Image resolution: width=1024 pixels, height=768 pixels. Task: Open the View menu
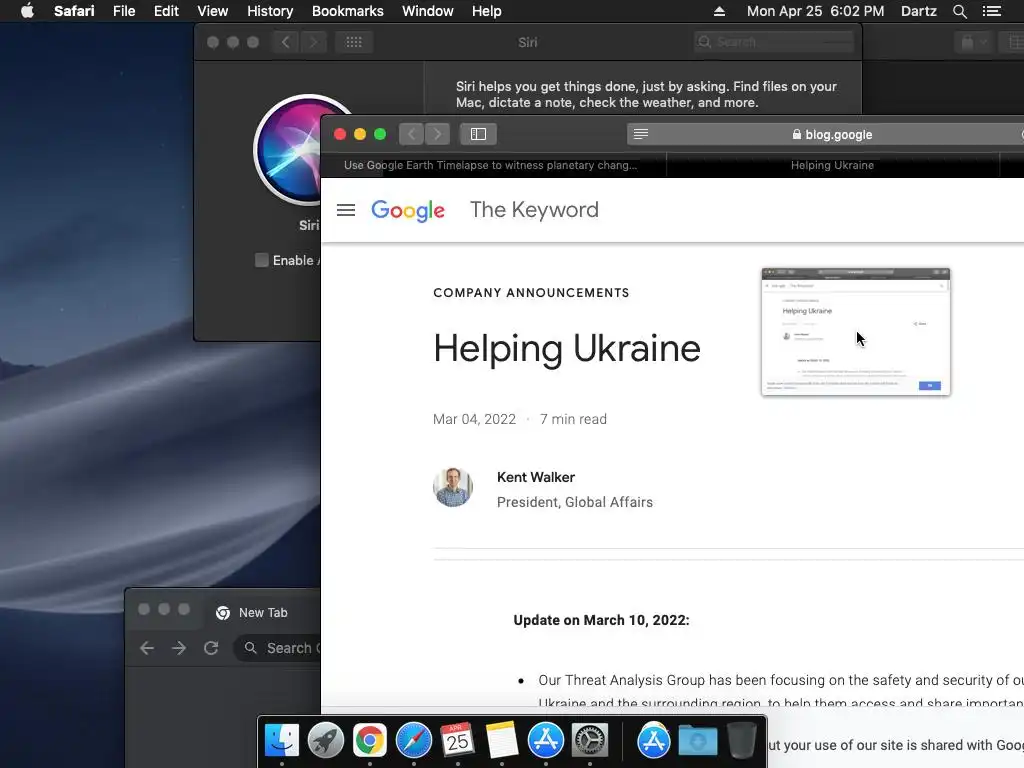click(x=212, y=11)
